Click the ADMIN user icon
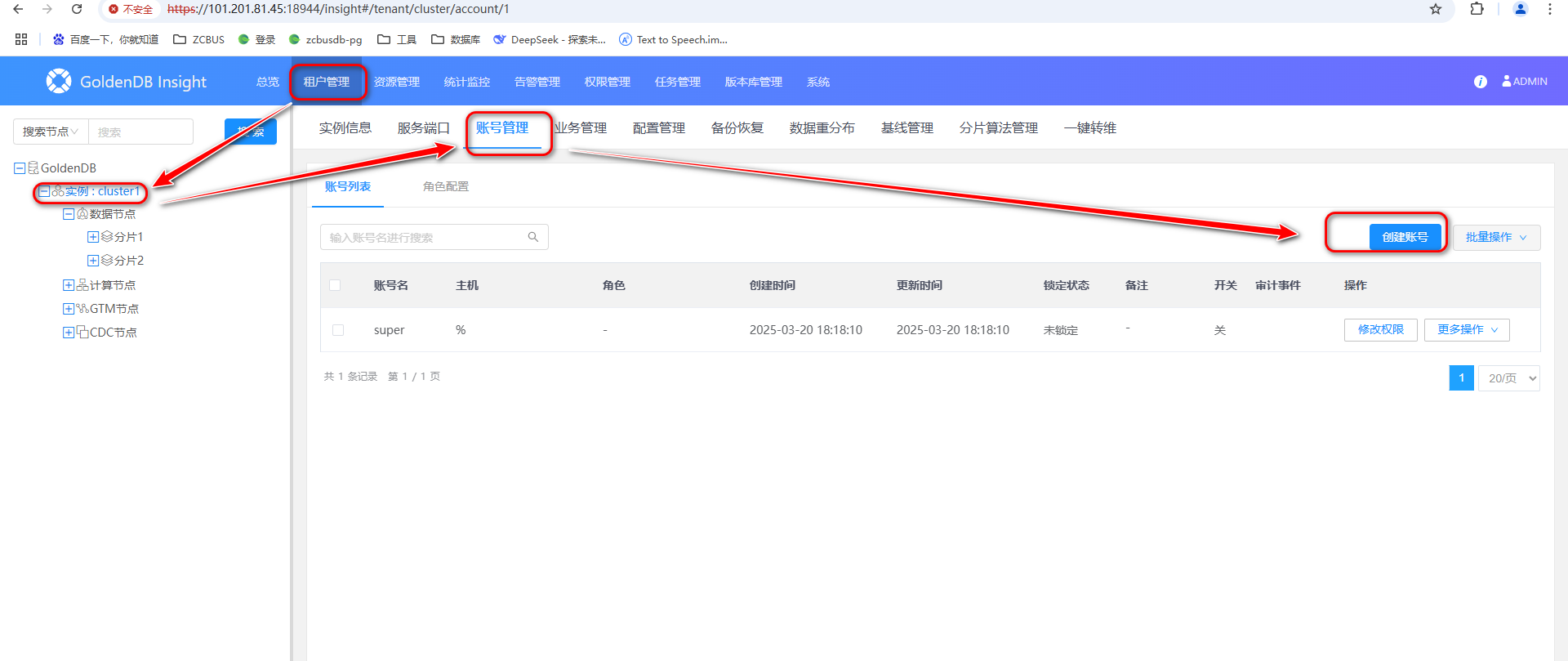 (1506, 82)
